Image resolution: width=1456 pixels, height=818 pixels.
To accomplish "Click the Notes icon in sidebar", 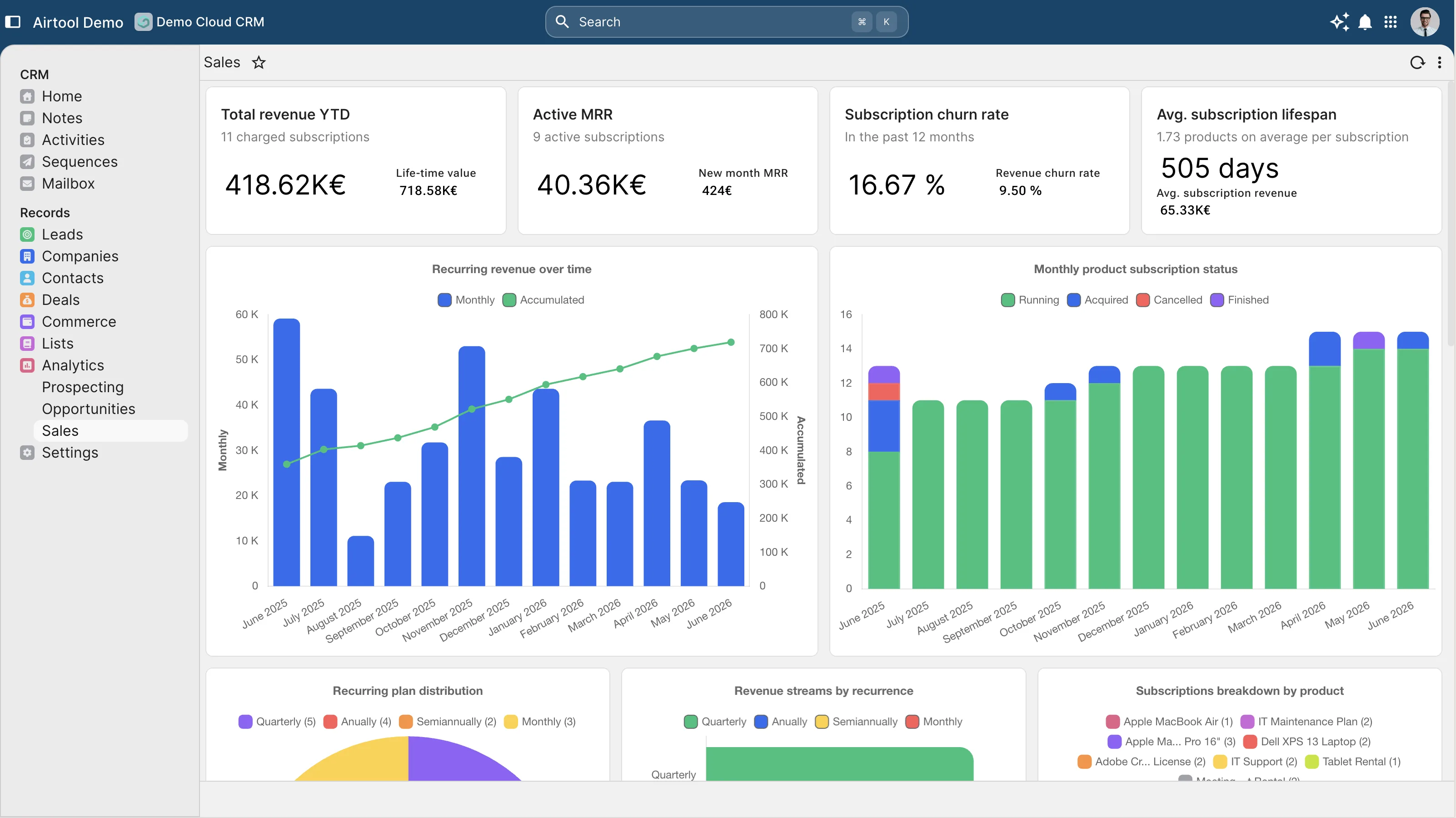I will [27, 118].
